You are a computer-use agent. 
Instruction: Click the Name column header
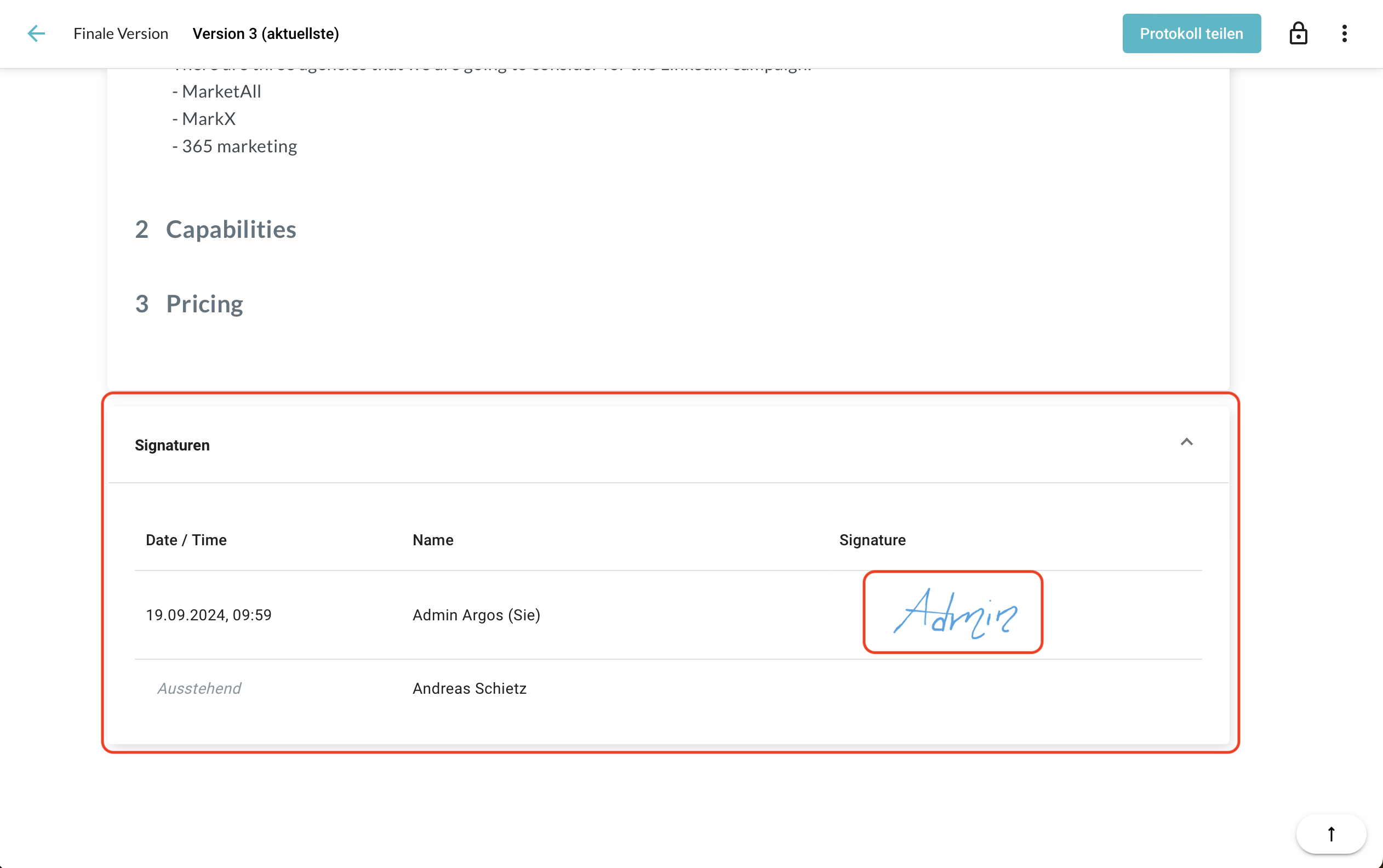click(x=433, y=540)
